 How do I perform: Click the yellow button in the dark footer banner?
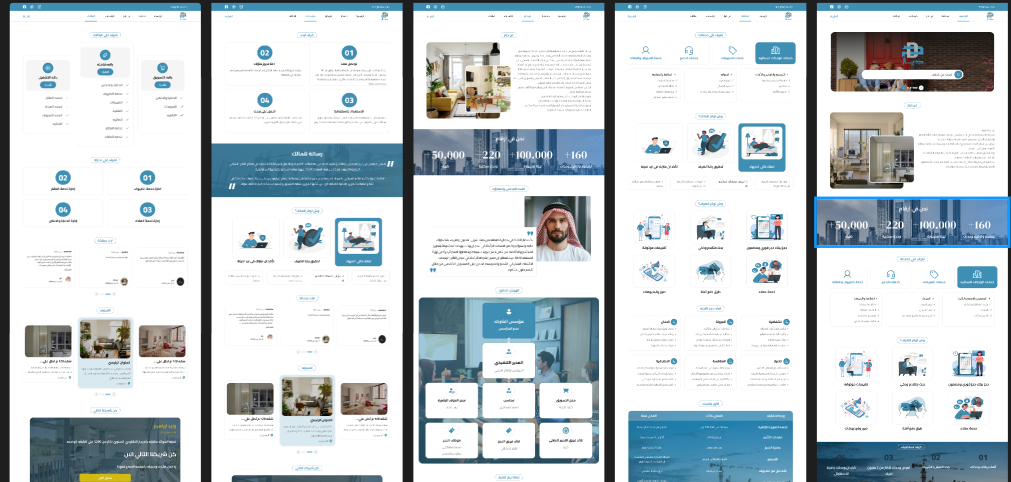point(106,477)
